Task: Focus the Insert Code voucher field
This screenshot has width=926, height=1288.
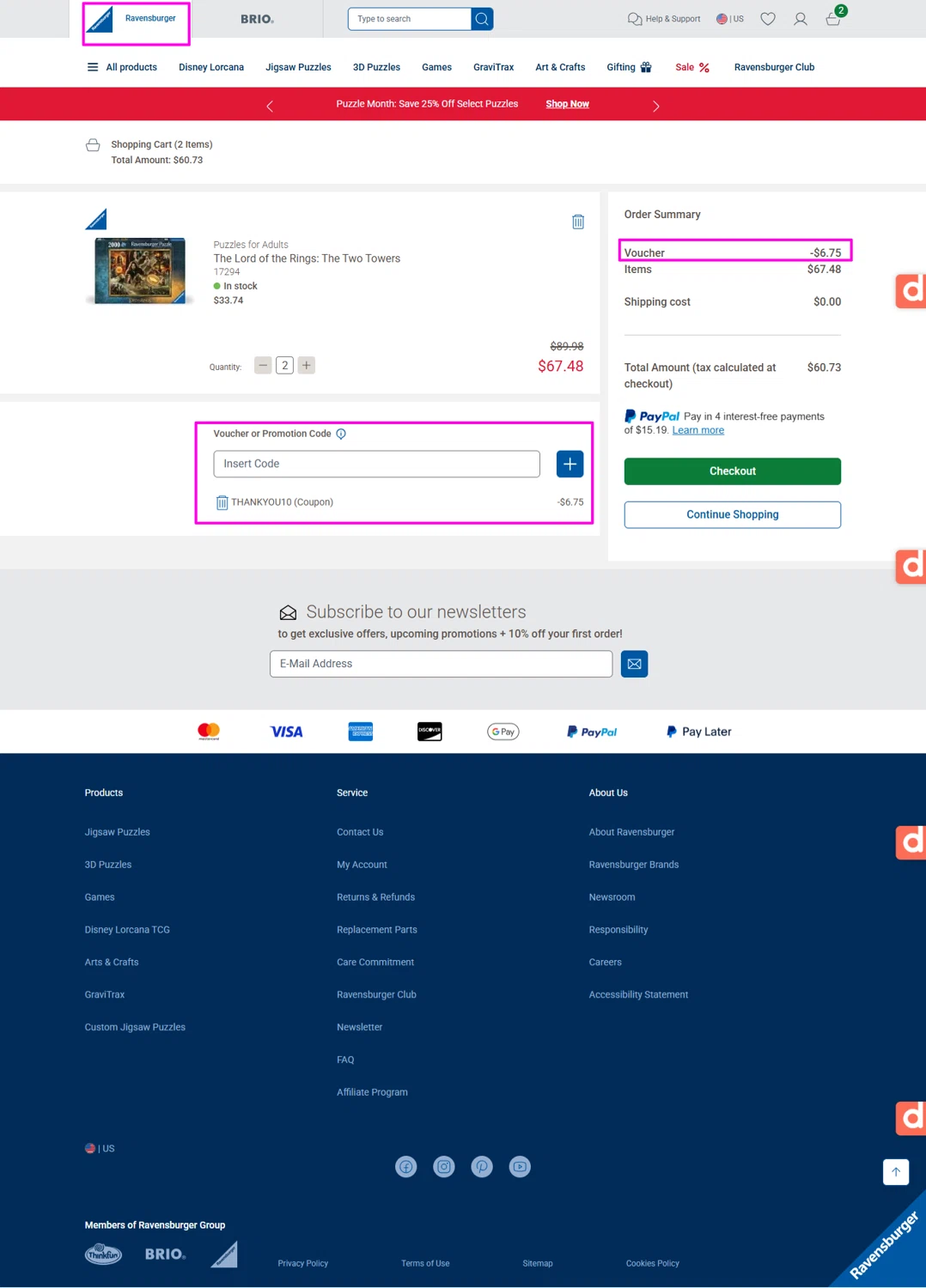Action: (376, 464)
